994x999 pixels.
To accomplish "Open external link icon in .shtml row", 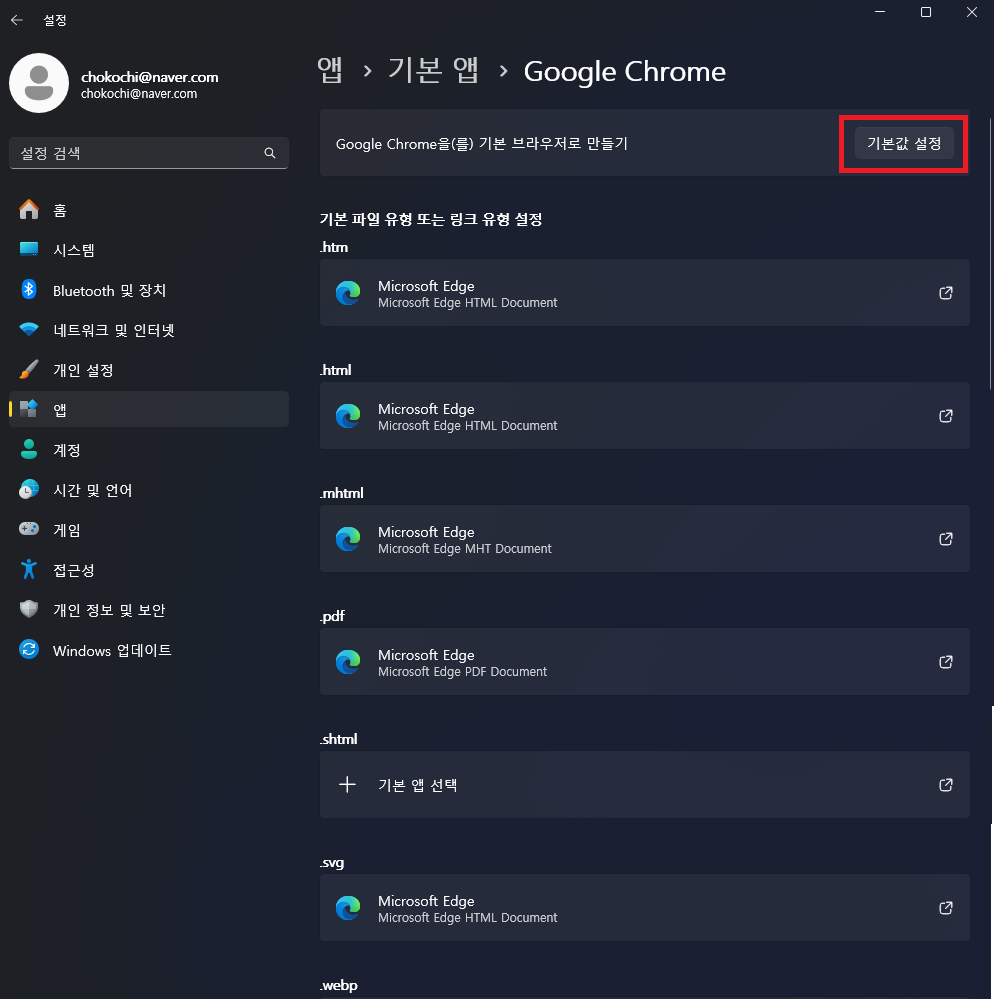I will coord(946,785).
